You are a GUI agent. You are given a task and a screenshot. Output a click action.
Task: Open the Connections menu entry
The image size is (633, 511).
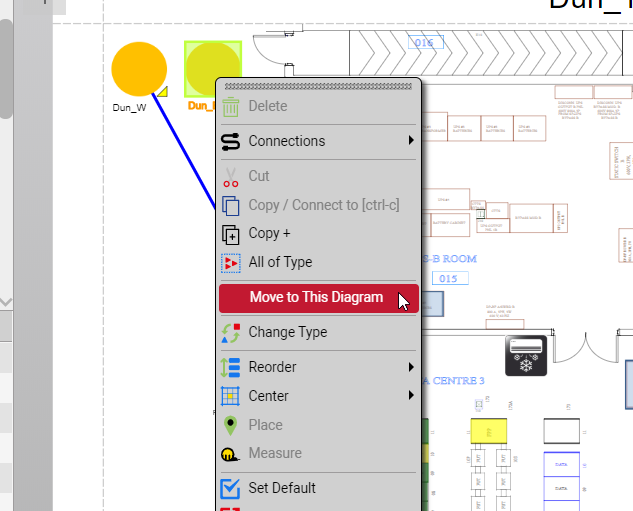coord(287,141)
